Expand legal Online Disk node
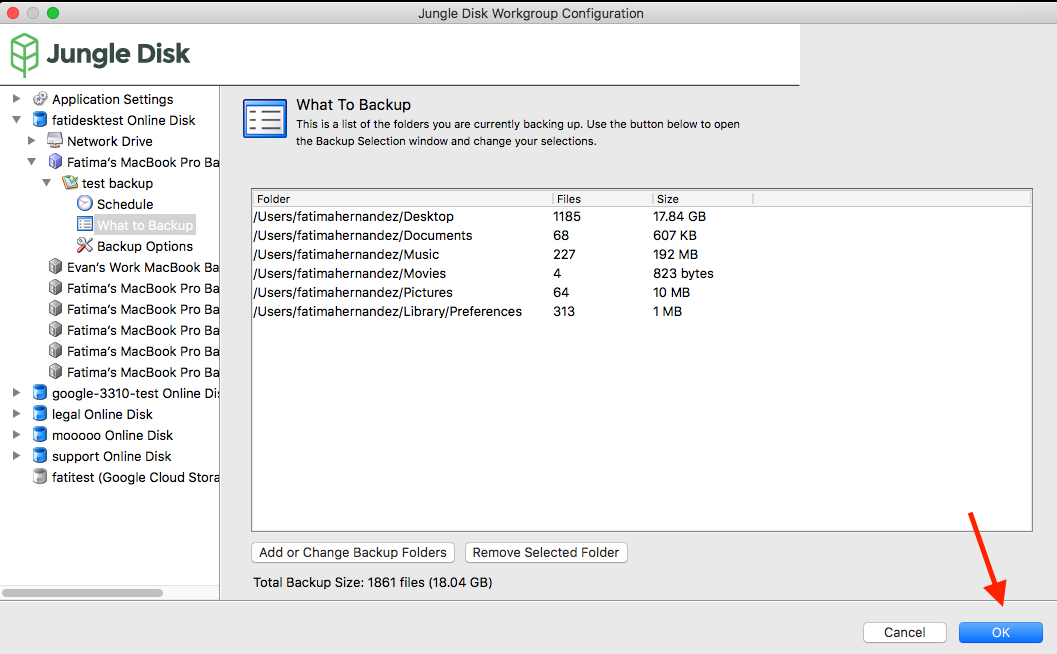Viewport: 1057px width, 654px height. point(17,413)
